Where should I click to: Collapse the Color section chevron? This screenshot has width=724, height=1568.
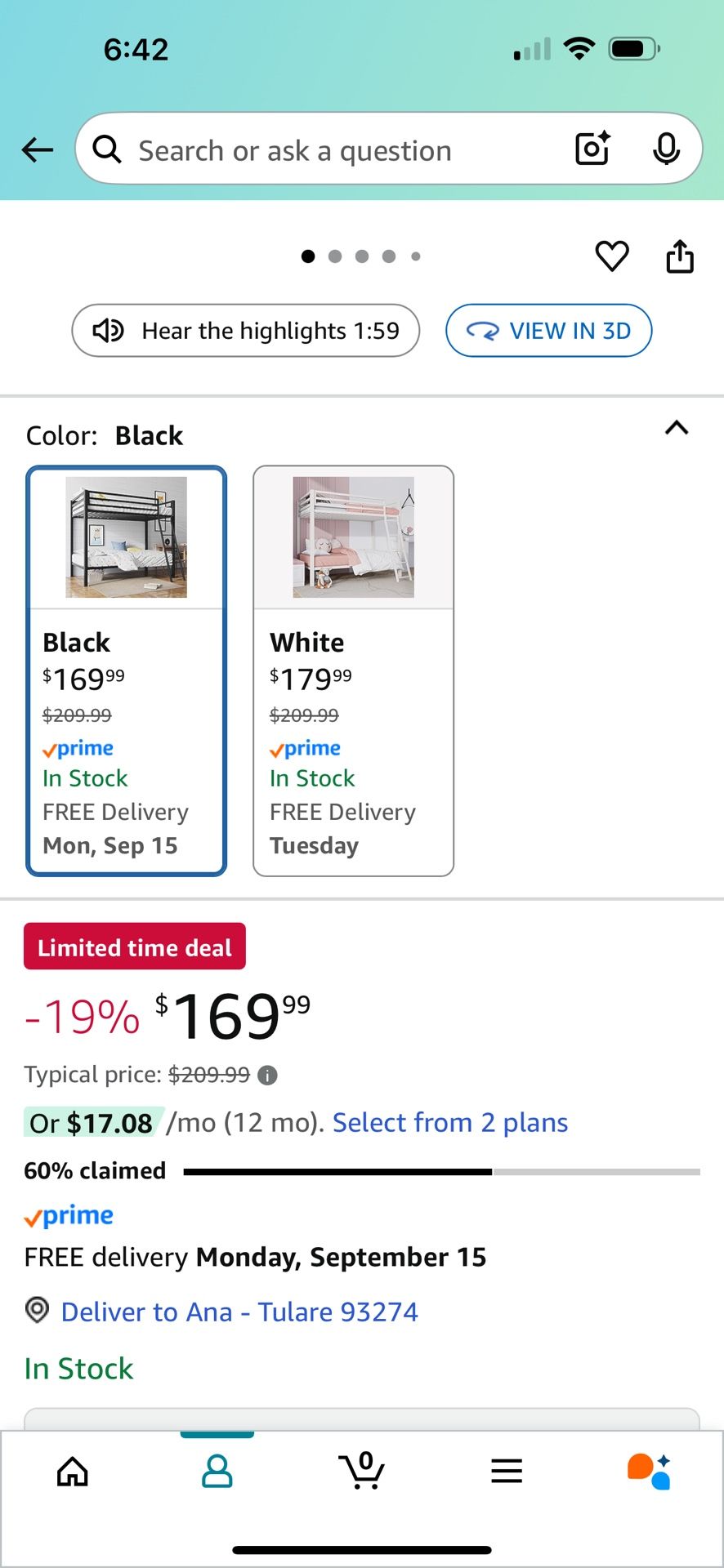(677, 428)
